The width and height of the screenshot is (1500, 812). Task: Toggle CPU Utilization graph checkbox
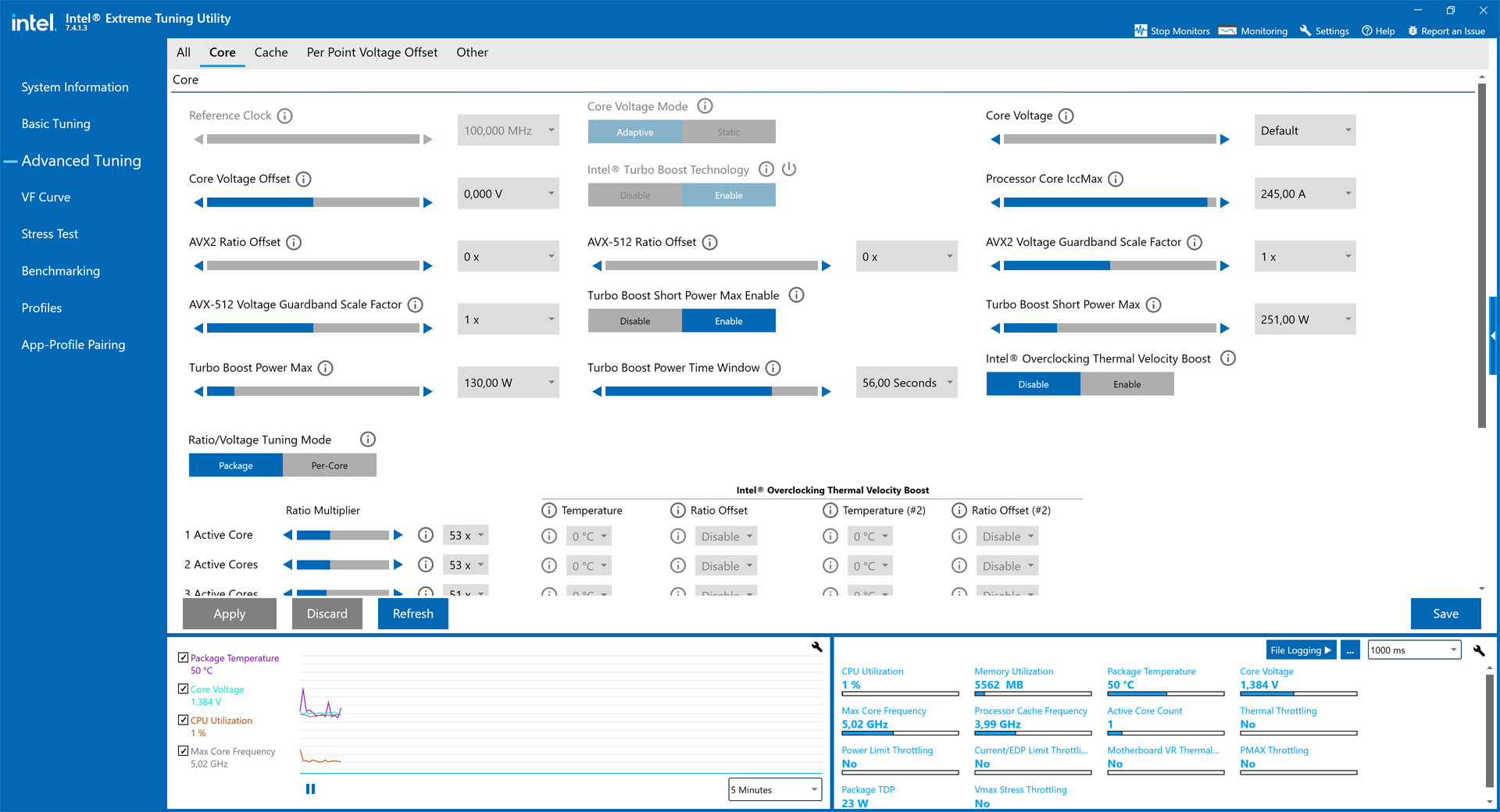click(183, 720)
